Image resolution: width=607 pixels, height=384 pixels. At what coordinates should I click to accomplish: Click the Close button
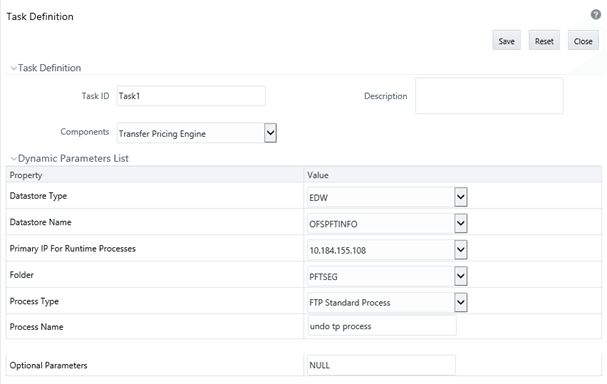click(583, 40)
